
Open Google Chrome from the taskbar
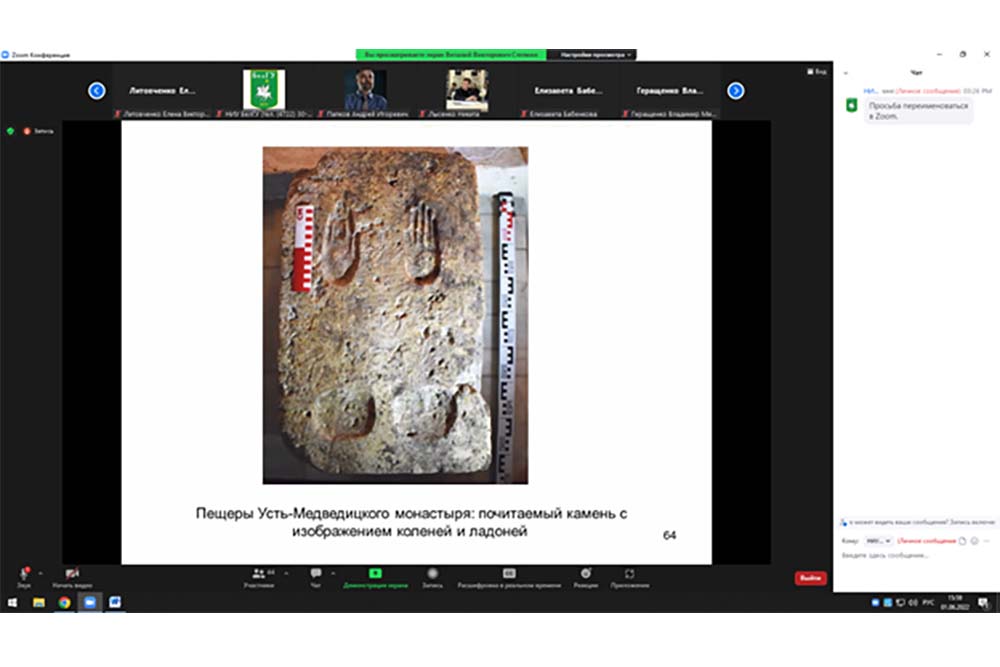pyautogui.click(x=64, y=602)
